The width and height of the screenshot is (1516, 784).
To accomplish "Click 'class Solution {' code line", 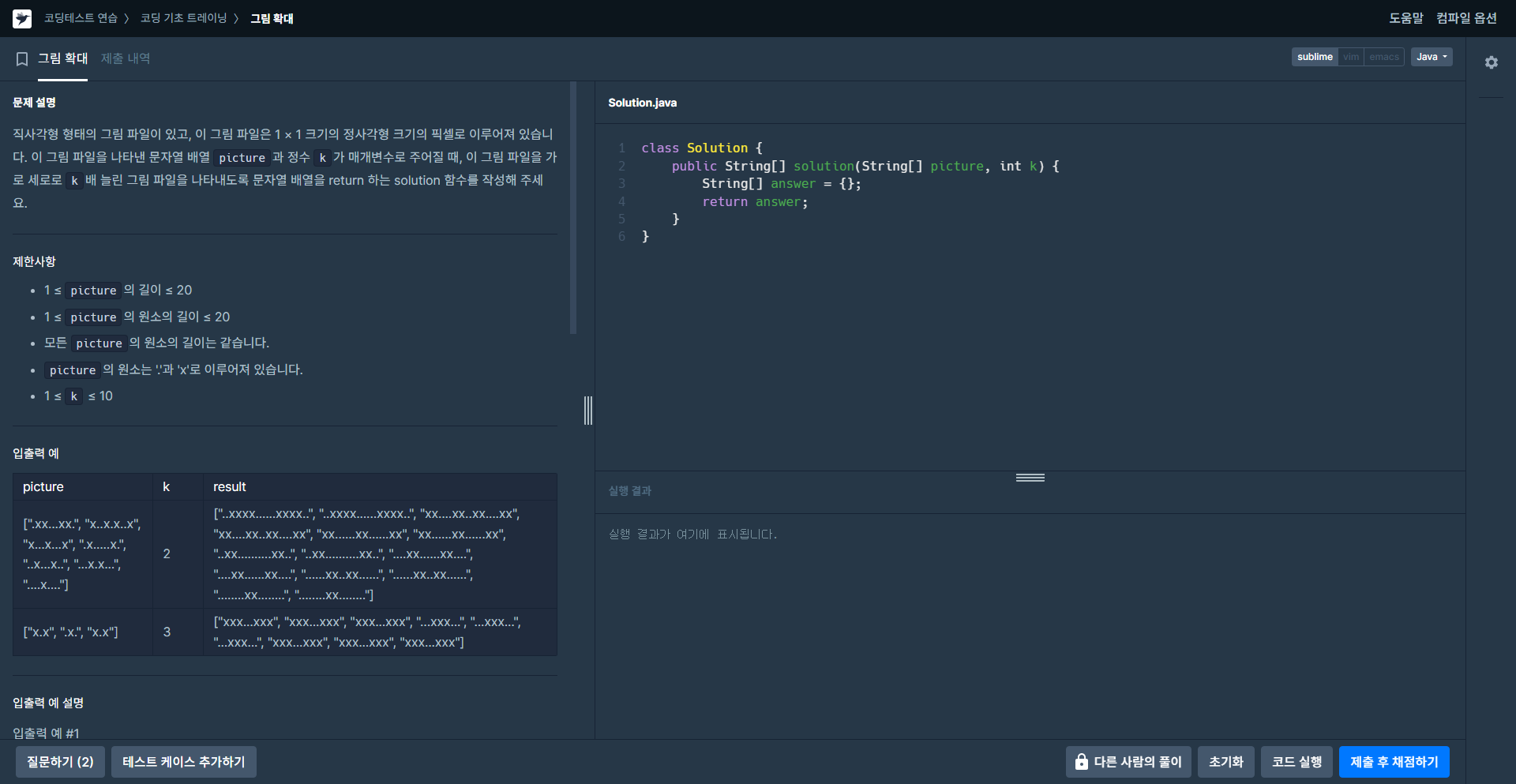I will [x=702, y=148].
